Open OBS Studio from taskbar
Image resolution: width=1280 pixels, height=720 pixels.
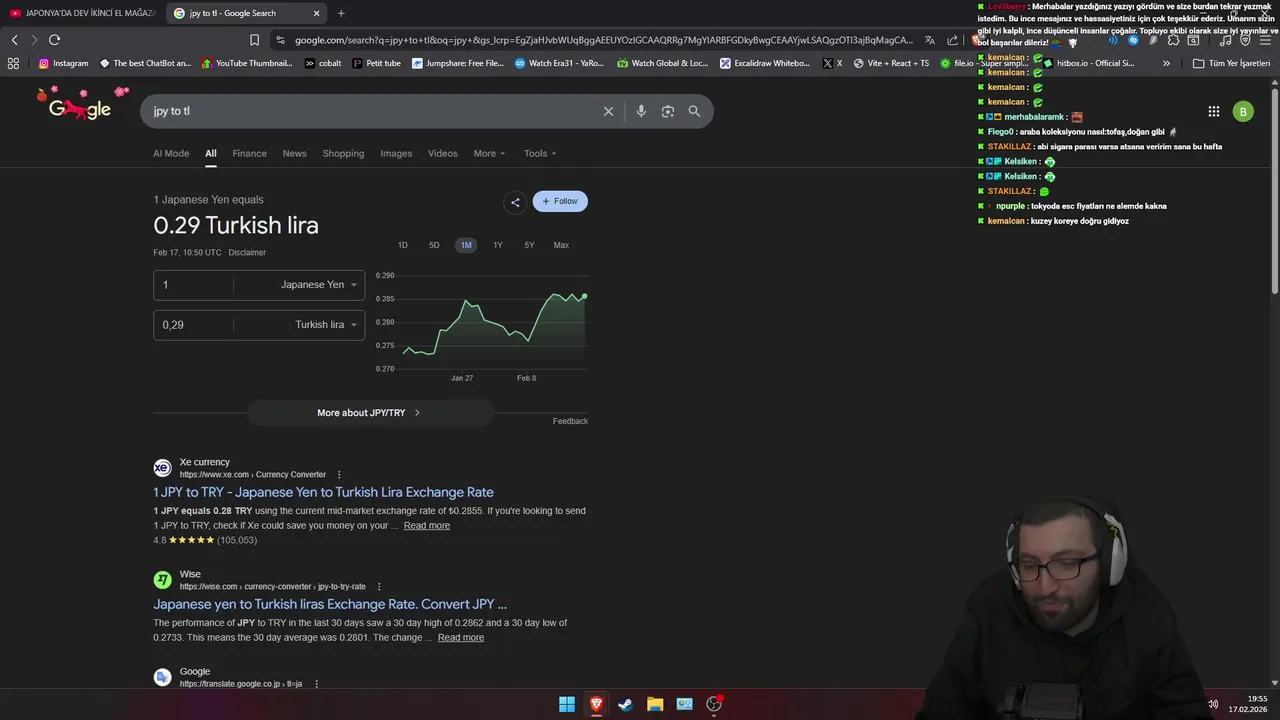[714, 704]
